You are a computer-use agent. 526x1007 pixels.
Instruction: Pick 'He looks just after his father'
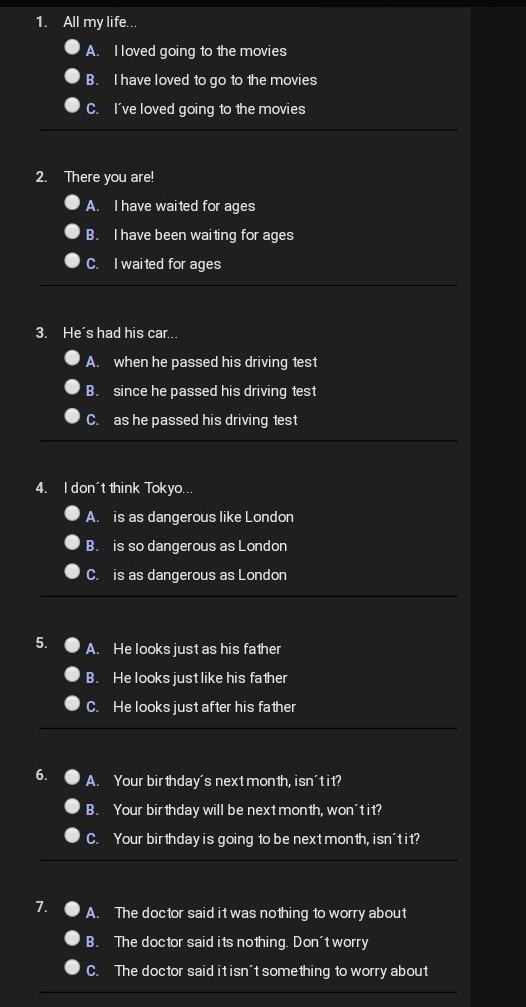click(72, 703)
